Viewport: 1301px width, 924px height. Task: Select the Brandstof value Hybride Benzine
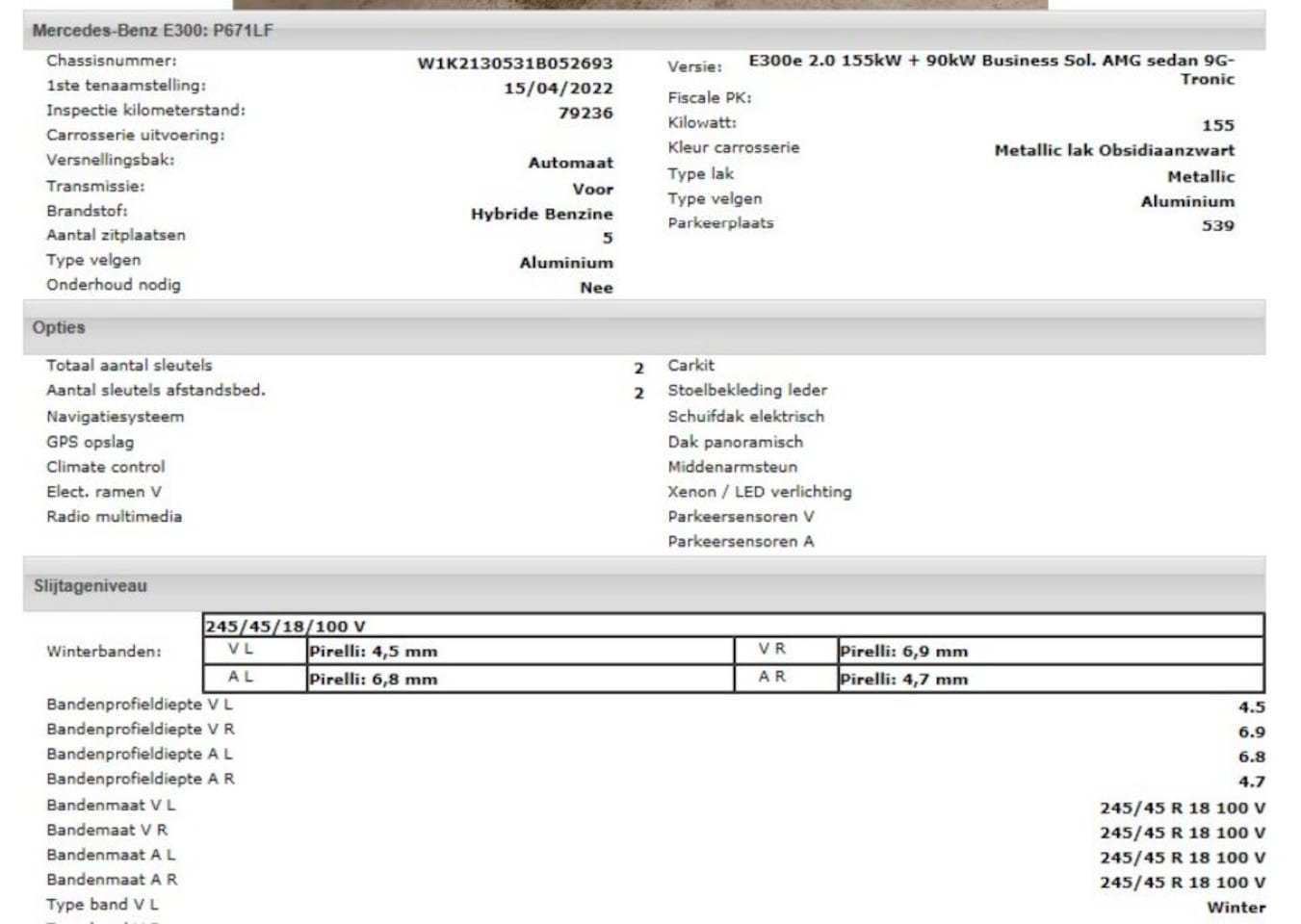(541, 214)
